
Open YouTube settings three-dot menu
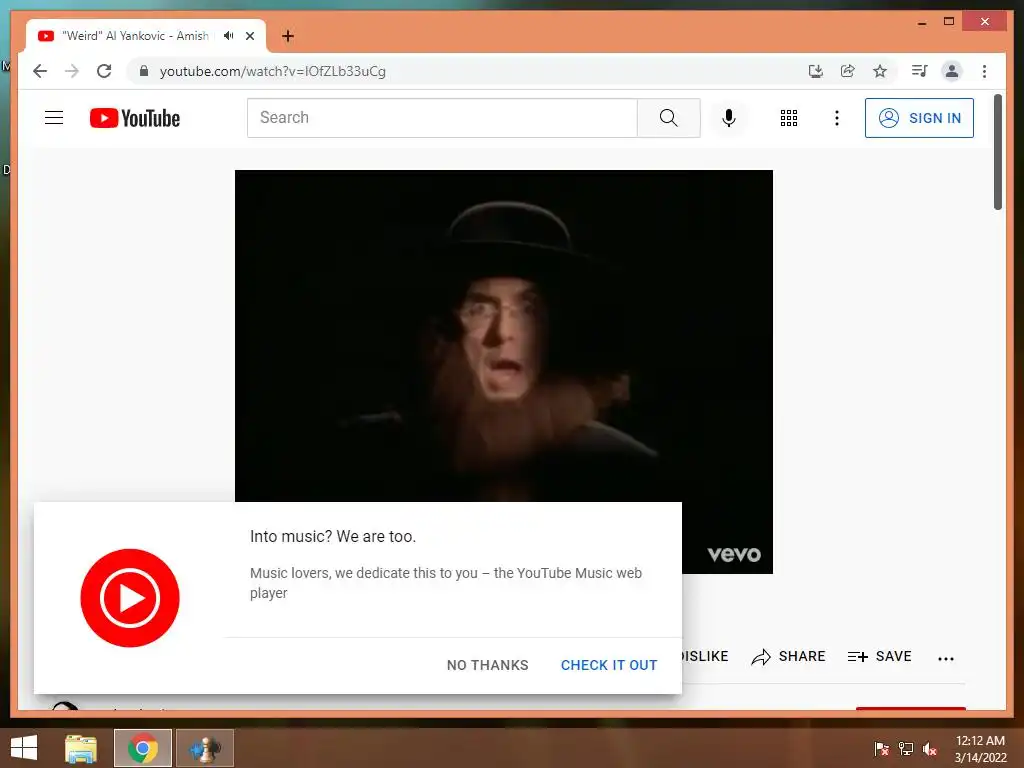tap(837, 118)
